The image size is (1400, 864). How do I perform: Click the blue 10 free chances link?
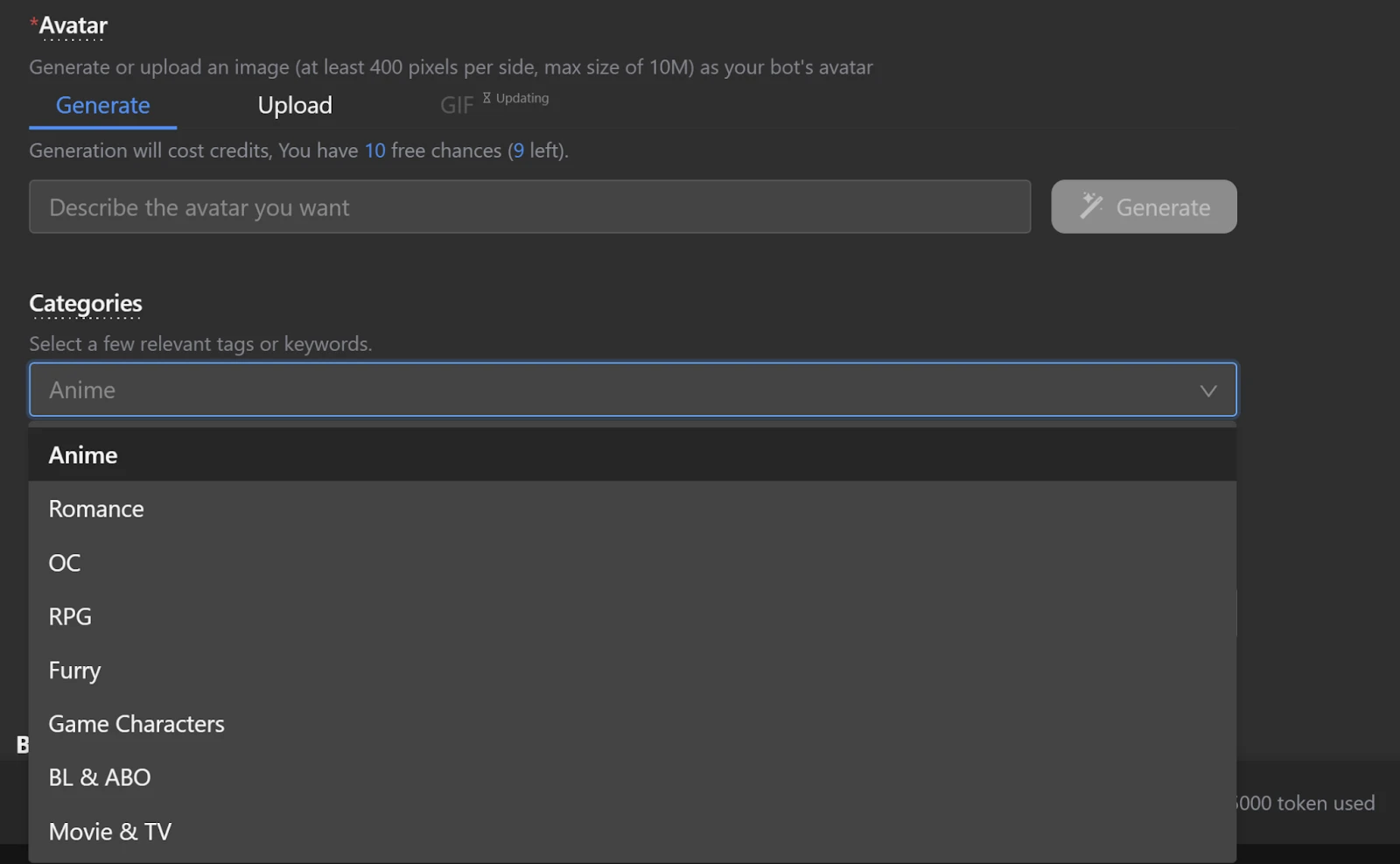(x=374, y=150)
